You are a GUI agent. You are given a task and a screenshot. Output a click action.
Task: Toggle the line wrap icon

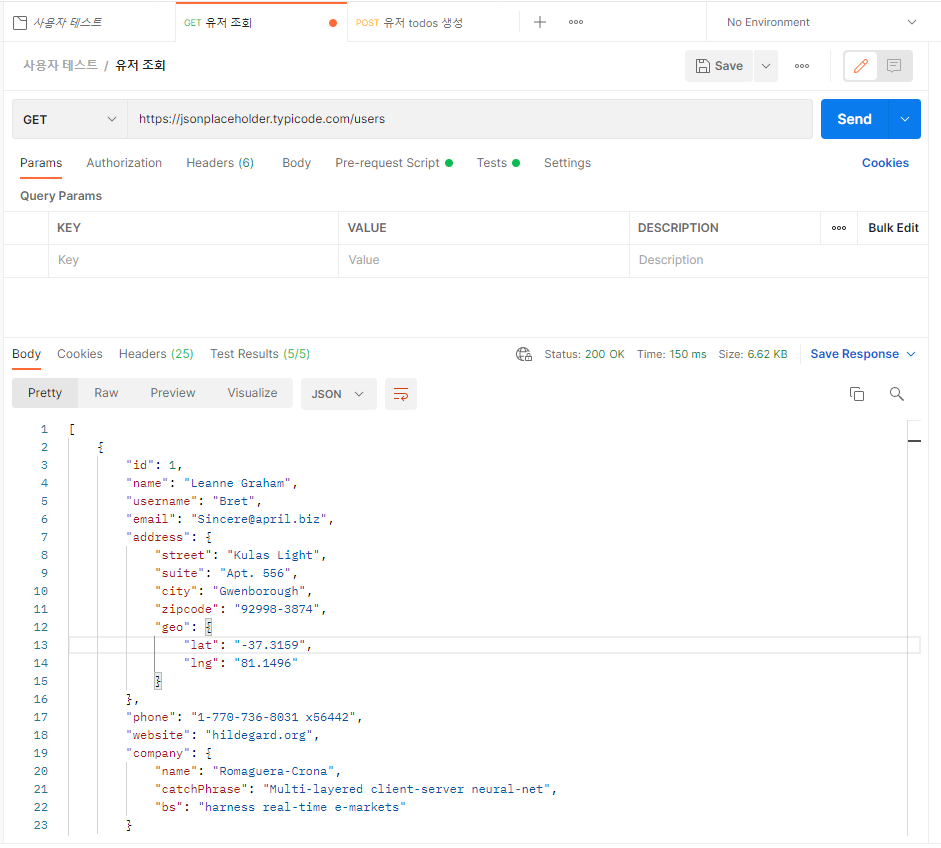(400, 394)
